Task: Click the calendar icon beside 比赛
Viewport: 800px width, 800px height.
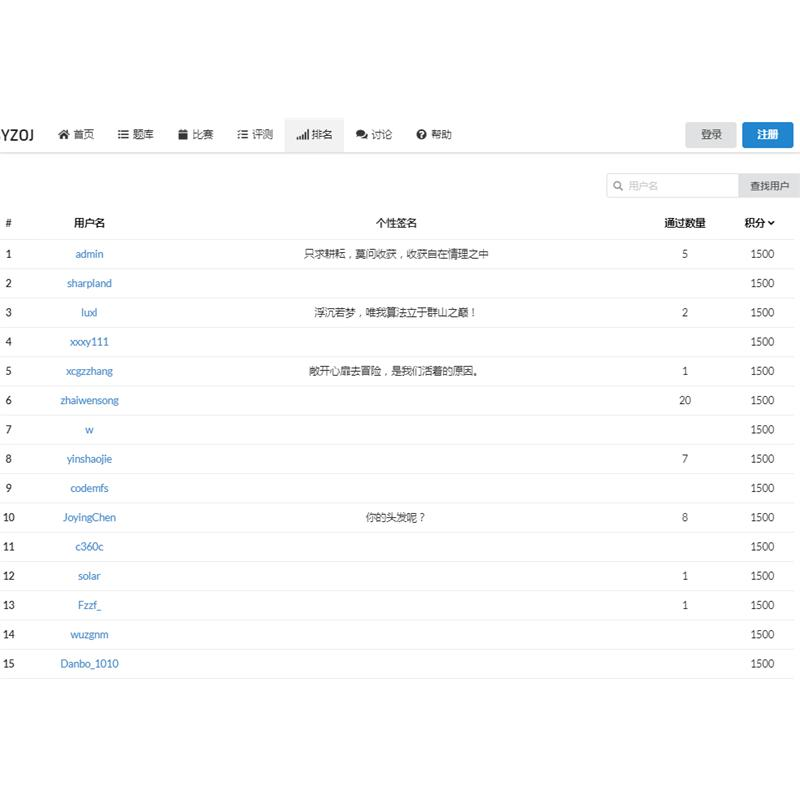Action: pos(183,135)
